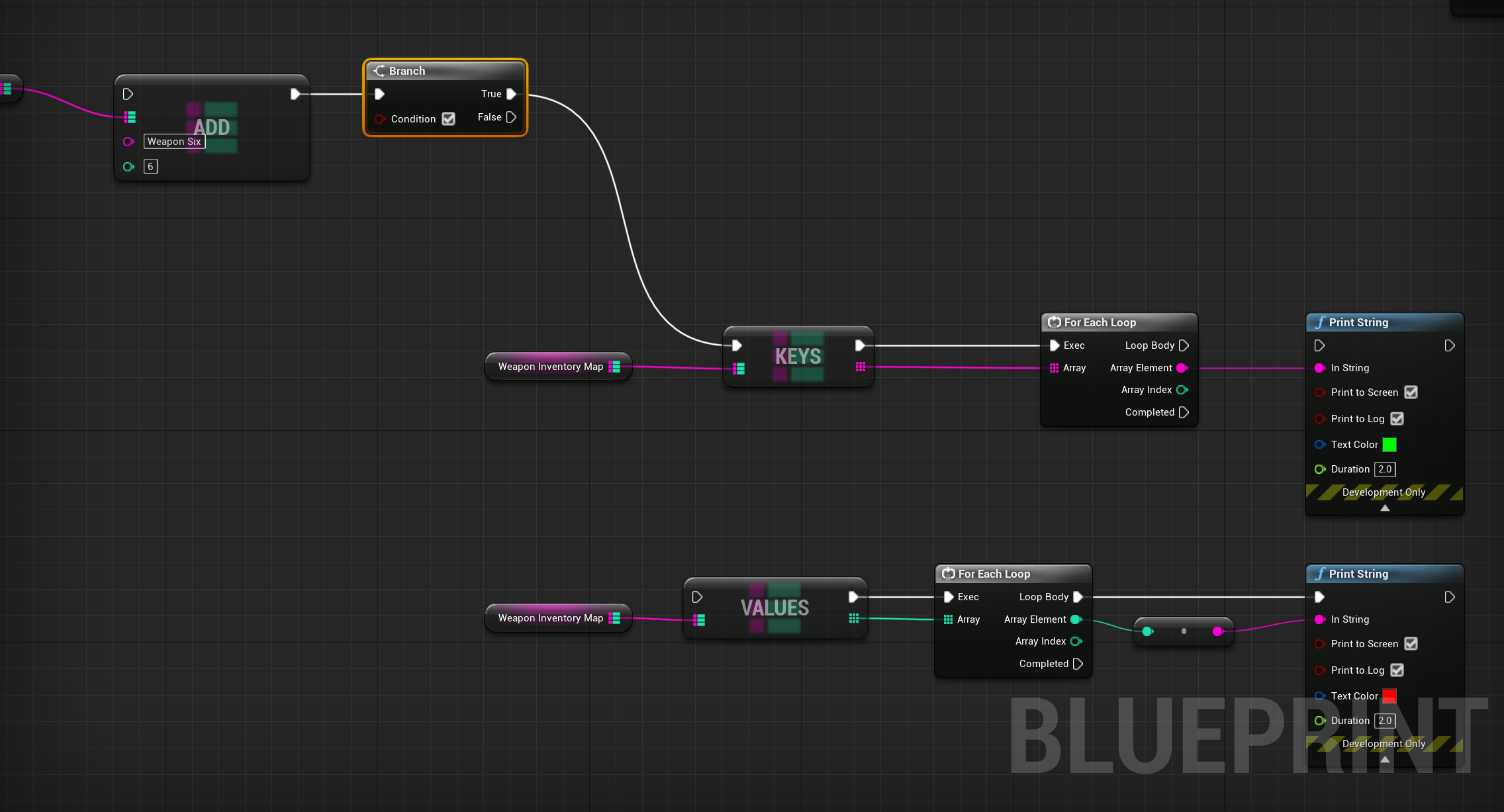Viewport: 1504px width, 812px height.
Task: Click the Branch Condition red boolean pin
Action: pos(380,119)
